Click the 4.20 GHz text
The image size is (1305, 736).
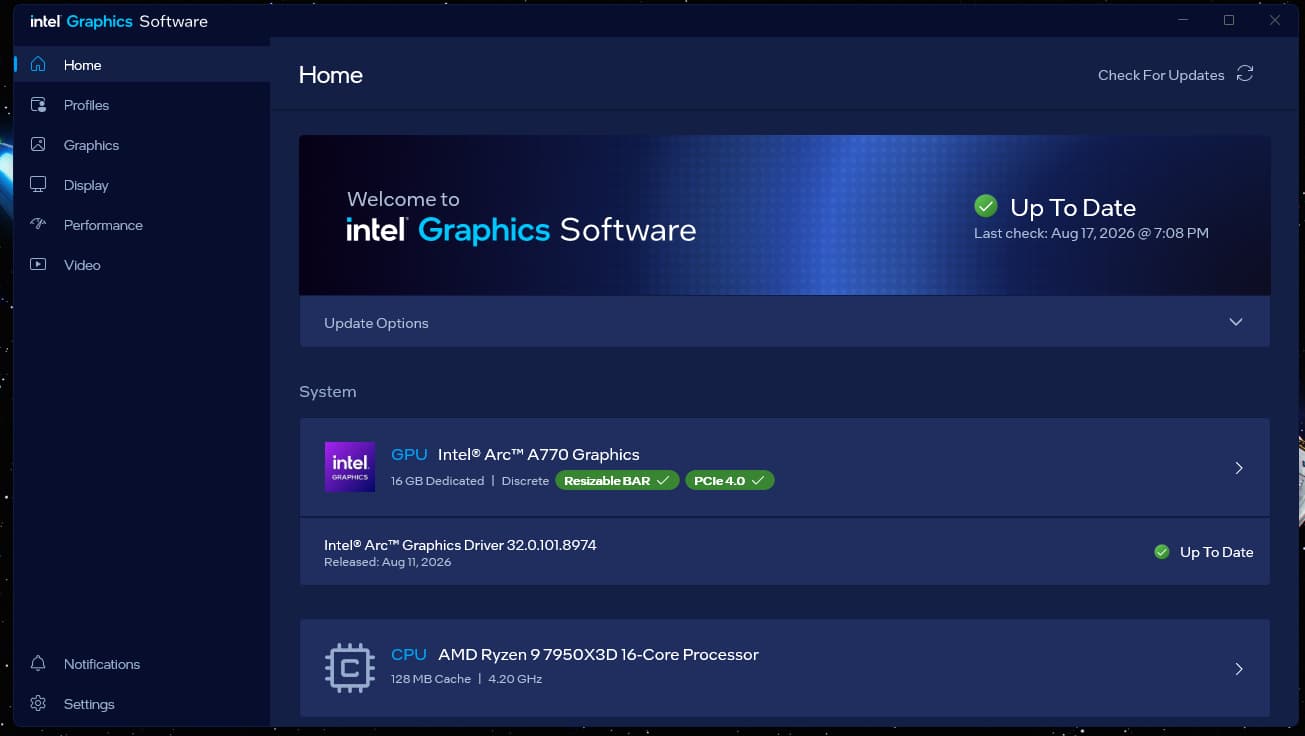[515, 679]
